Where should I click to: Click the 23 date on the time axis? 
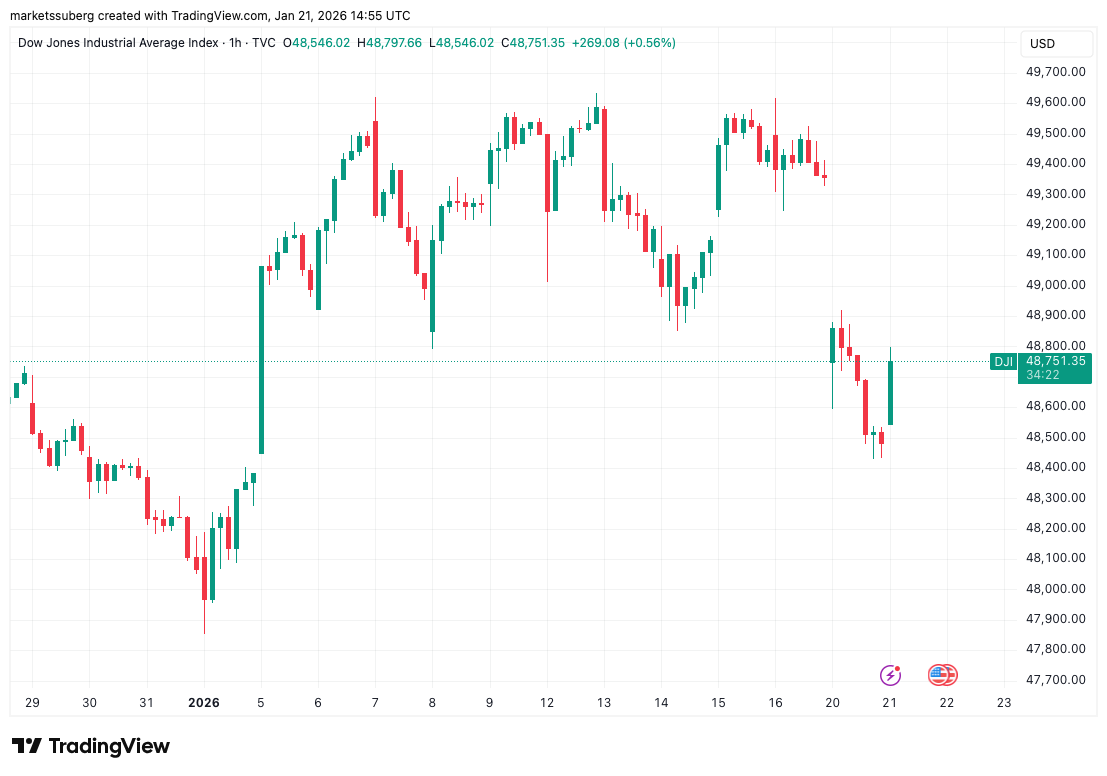click(1004, 702)
